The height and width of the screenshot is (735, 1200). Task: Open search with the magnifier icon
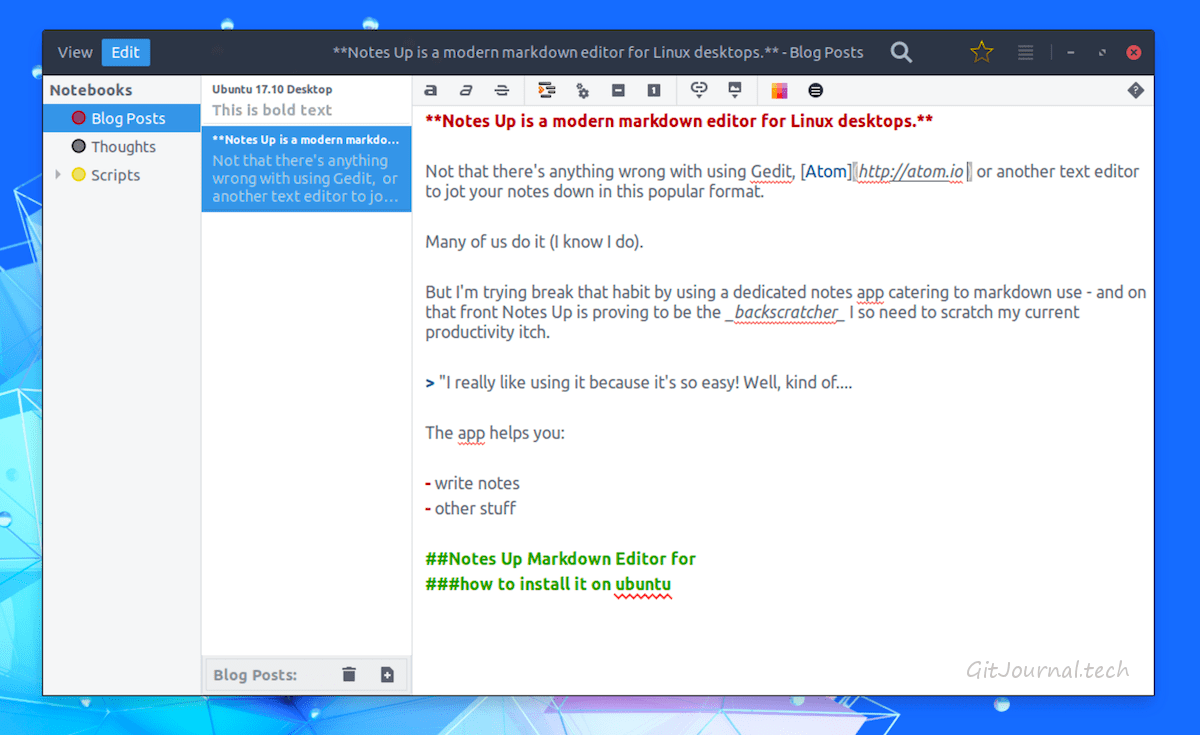901,52
